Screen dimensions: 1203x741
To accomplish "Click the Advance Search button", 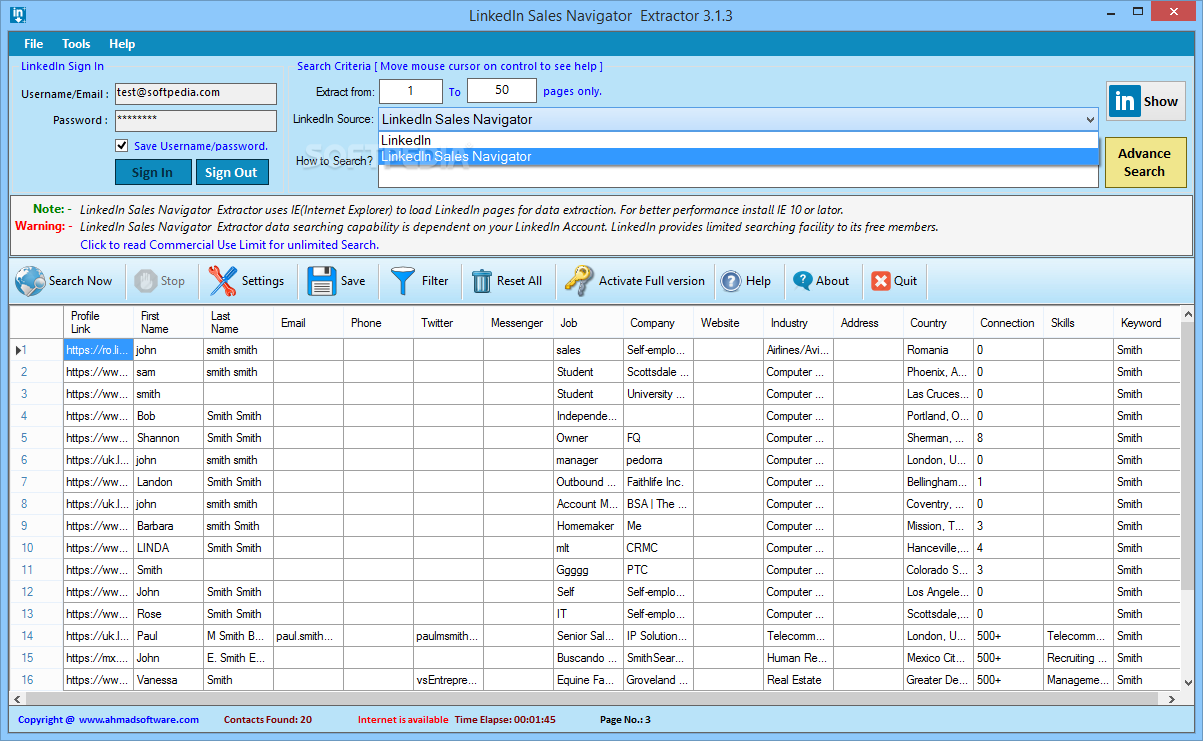I will click(x=1145, y=162).
